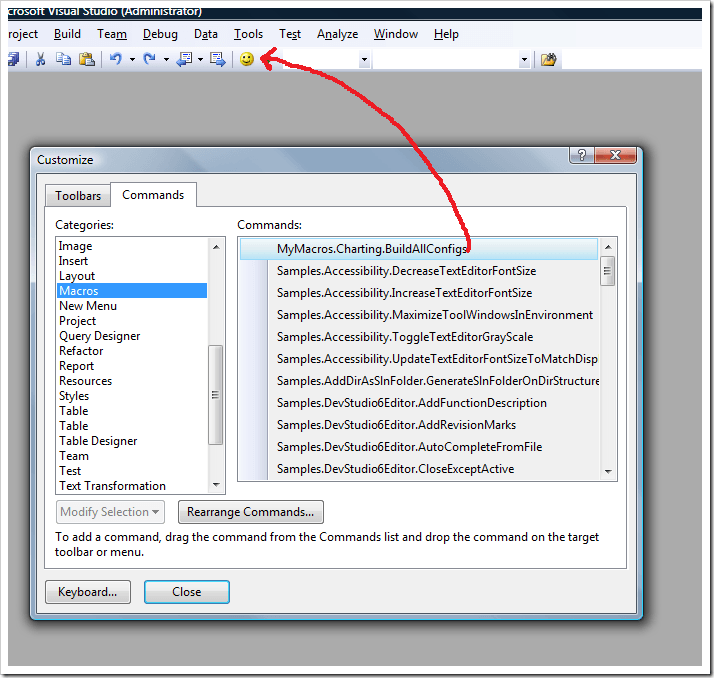Screen dimensions: 714x678
Task: Click the Paste clipboard toolbar icon
Action: click(x=87, y=59)
